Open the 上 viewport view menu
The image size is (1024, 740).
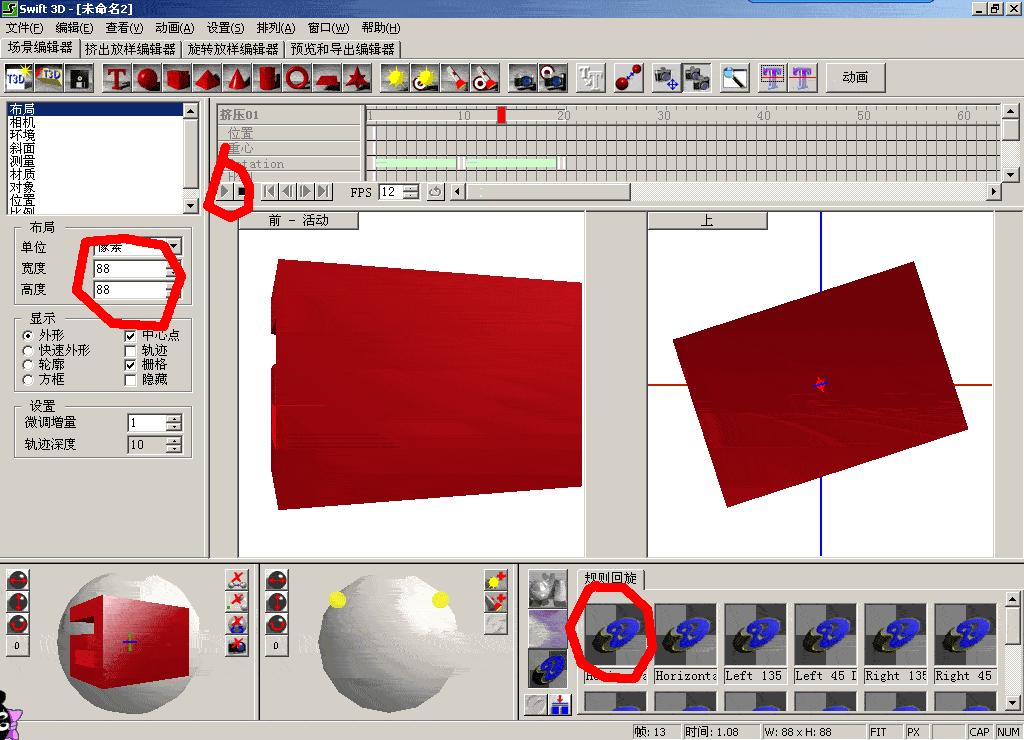[x=707, y=221]
